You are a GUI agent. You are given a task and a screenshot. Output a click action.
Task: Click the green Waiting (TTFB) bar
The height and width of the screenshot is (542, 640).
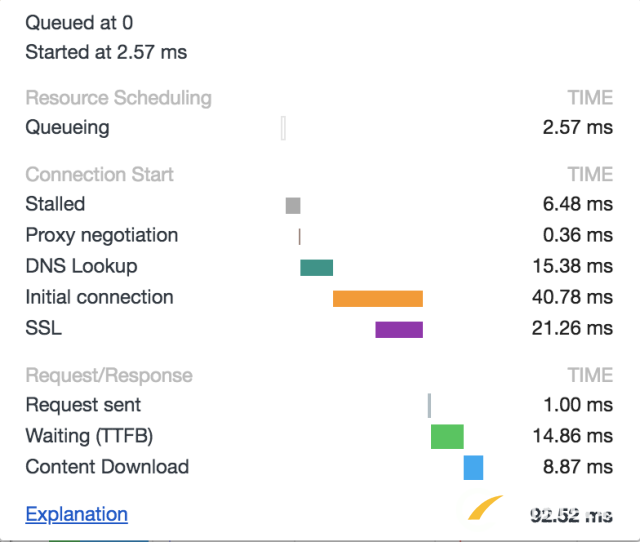[447, 436]
